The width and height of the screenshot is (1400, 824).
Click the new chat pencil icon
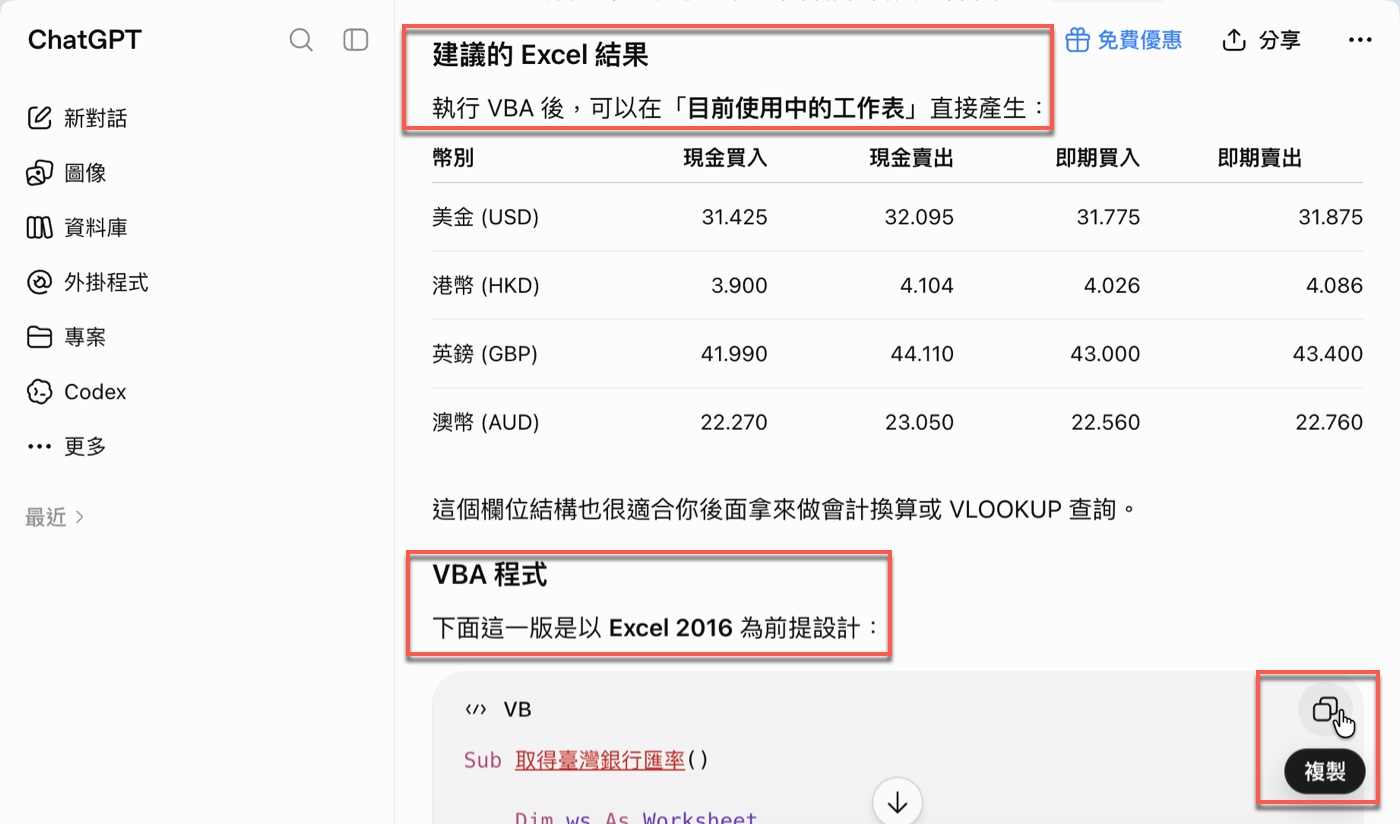point(38,118)
